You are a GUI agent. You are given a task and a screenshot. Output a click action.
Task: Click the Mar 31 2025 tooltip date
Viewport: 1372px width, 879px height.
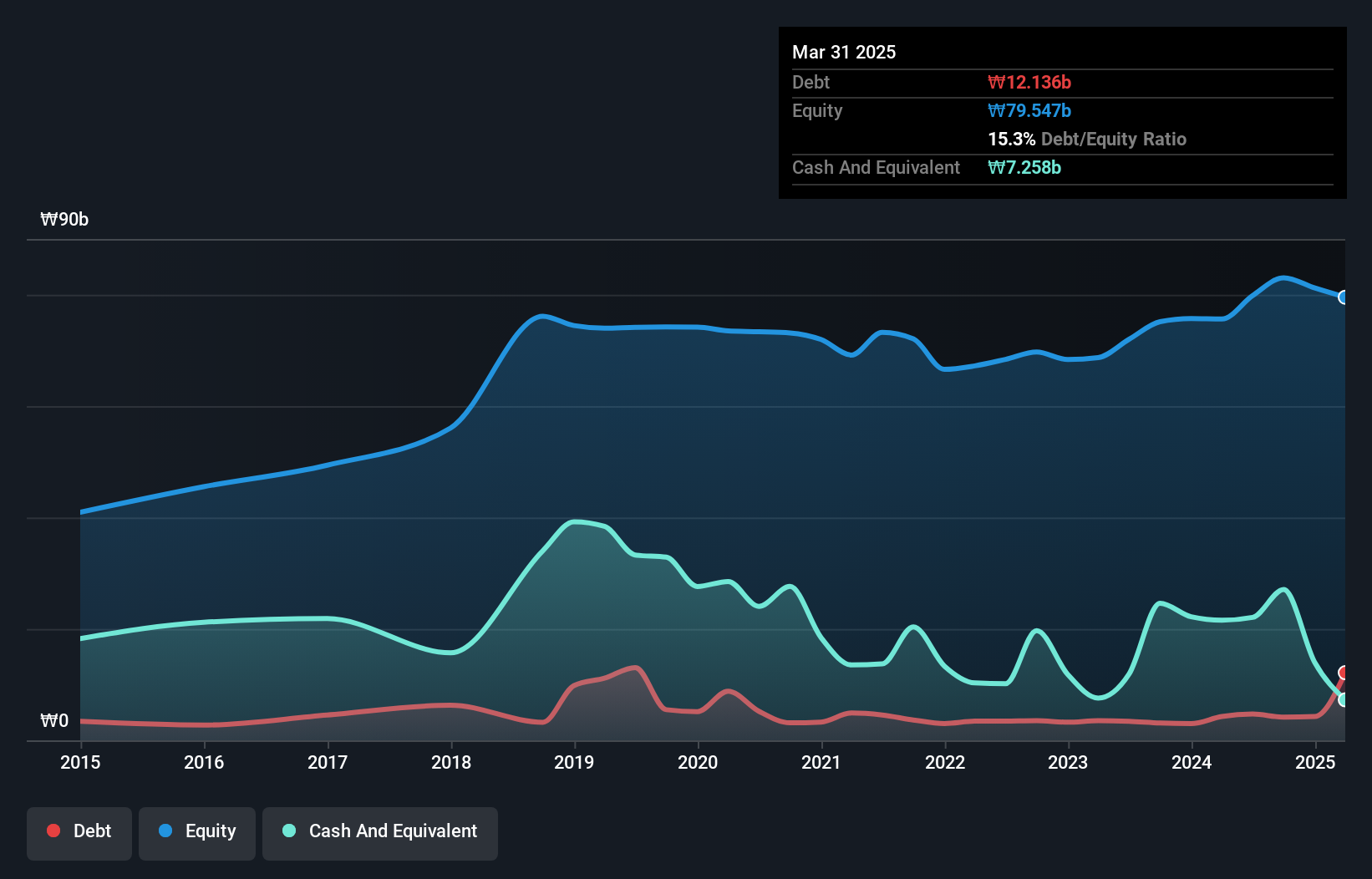(x=844, y=52)
